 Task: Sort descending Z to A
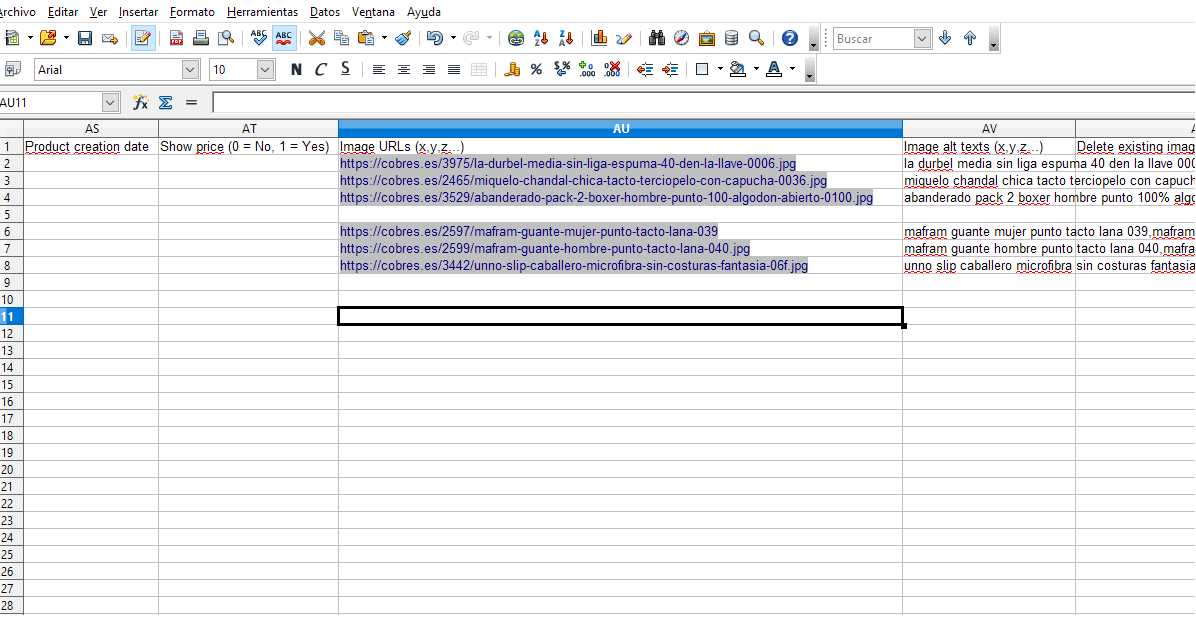tap(566, 38)
